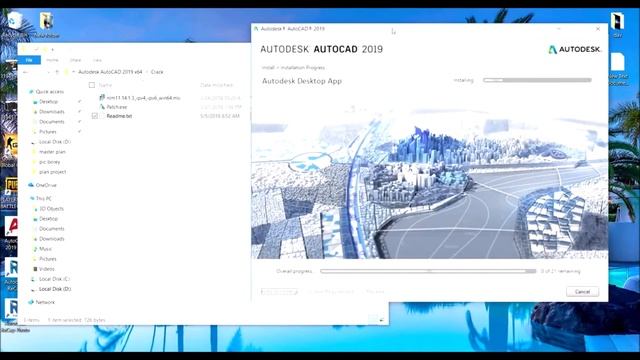Screen dimensions: 640x360
Task: Click the msi installer file icon
Action: click(x=102, y=98)
